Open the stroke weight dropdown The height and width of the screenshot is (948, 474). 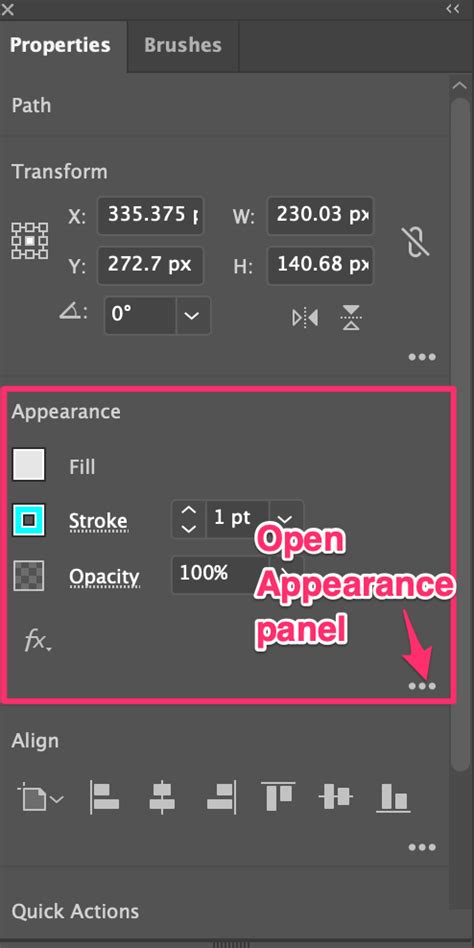[x=285, y=519]
